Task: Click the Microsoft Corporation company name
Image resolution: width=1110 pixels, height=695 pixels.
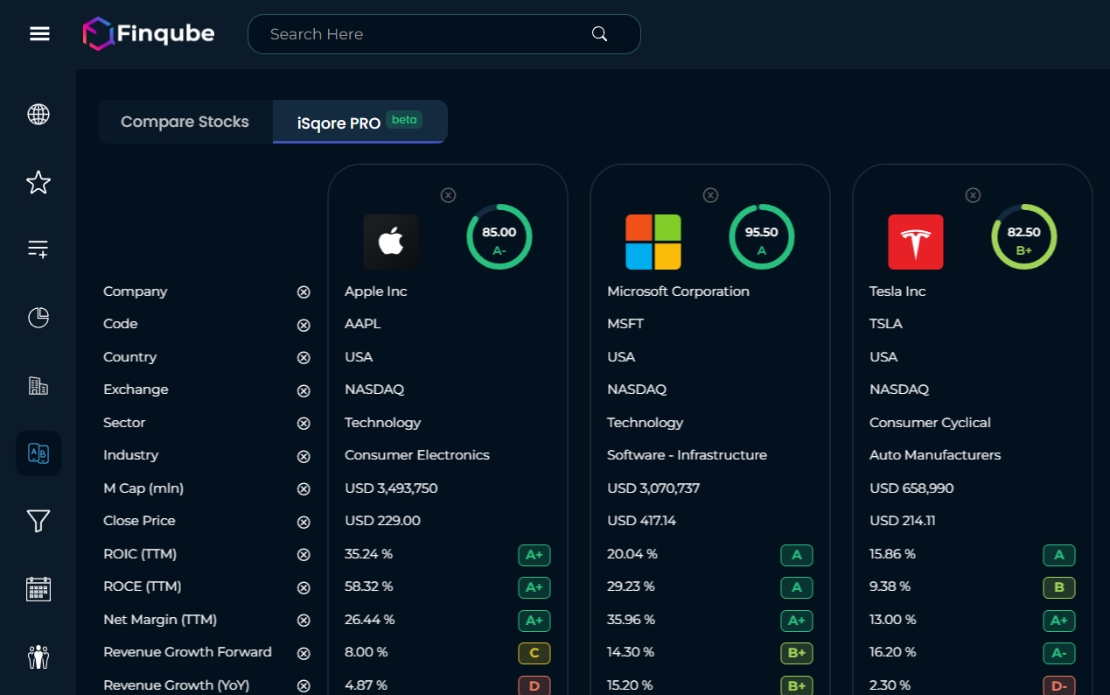Action: [678, 292]
